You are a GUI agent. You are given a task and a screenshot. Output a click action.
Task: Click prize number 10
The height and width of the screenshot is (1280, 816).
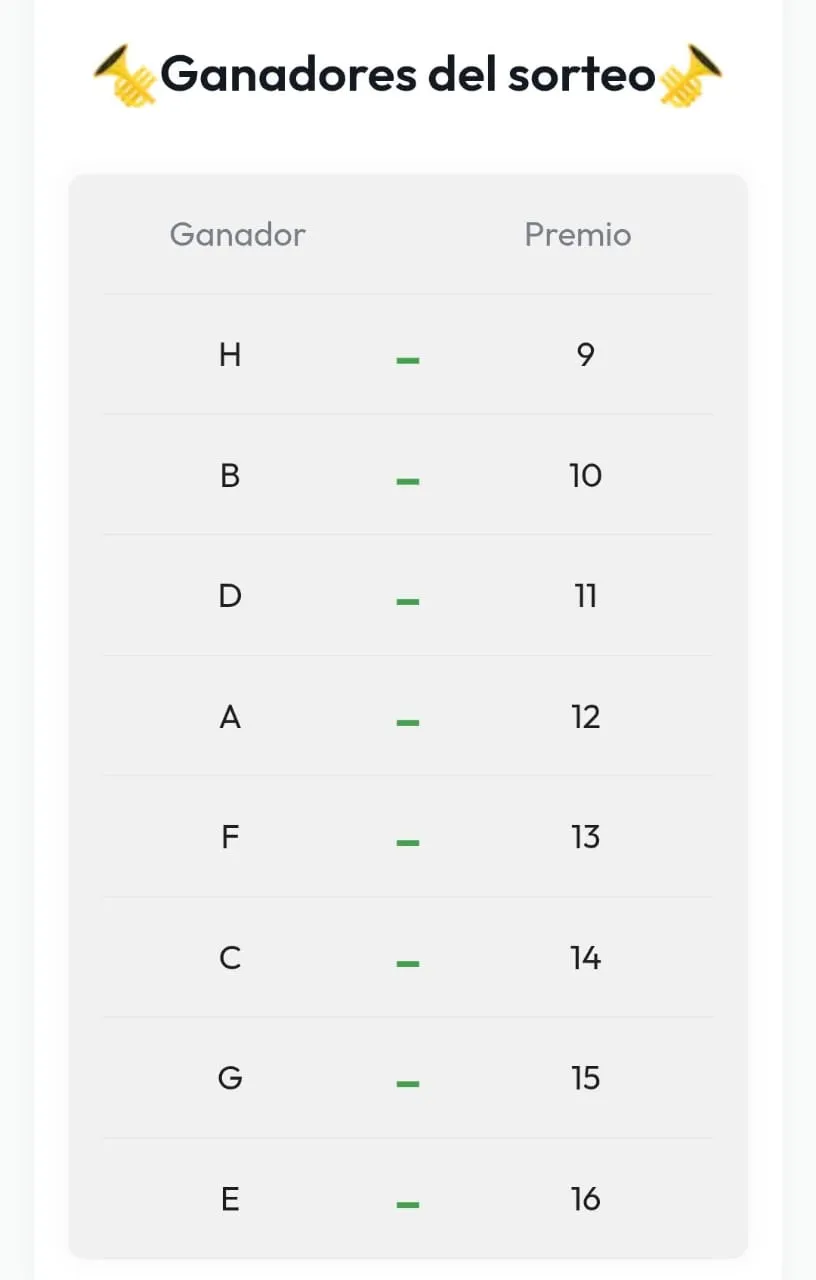586,475
